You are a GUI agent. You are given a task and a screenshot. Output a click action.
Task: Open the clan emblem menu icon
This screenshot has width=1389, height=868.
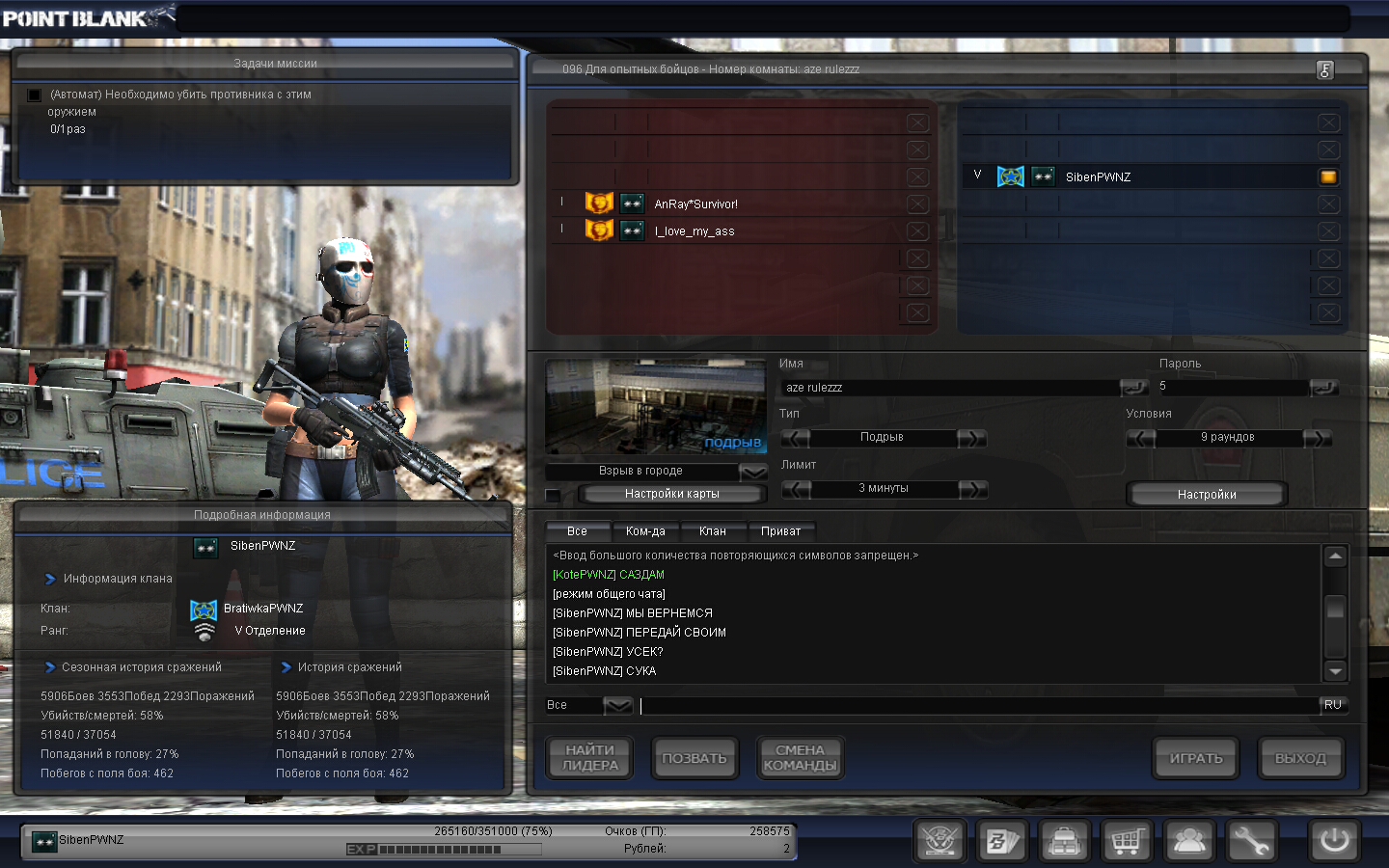coord(940,841)
